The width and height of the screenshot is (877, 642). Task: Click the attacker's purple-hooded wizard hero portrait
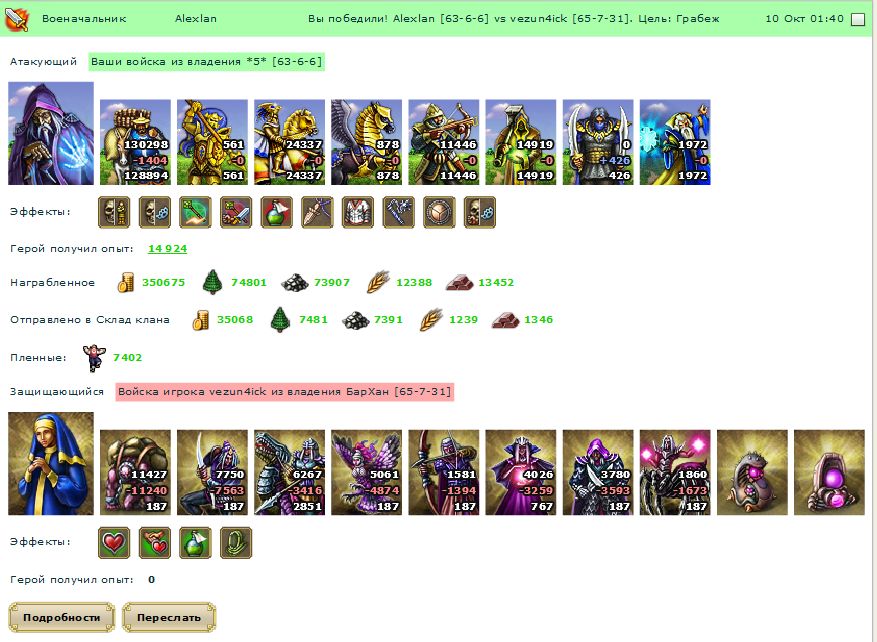point(51,134)
